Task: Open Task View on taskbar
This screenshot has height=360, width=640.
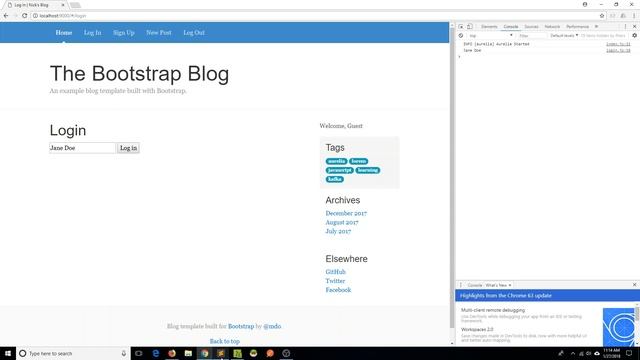Action: pyautogui.click(x=139, y=353)
